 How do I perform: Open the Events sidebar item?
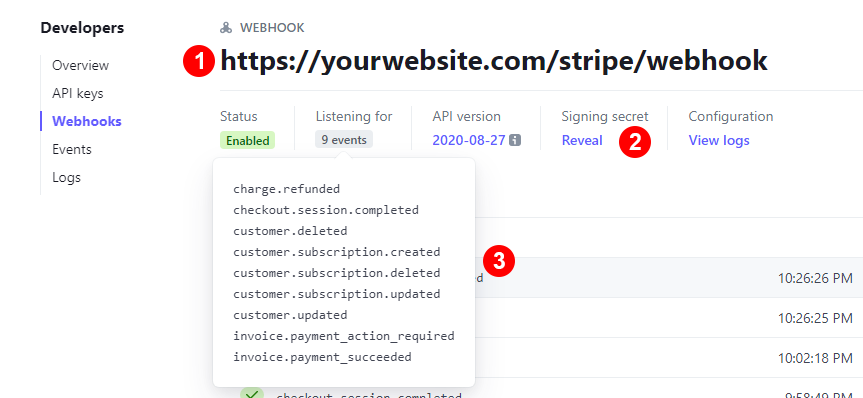[x=72, y=150]
